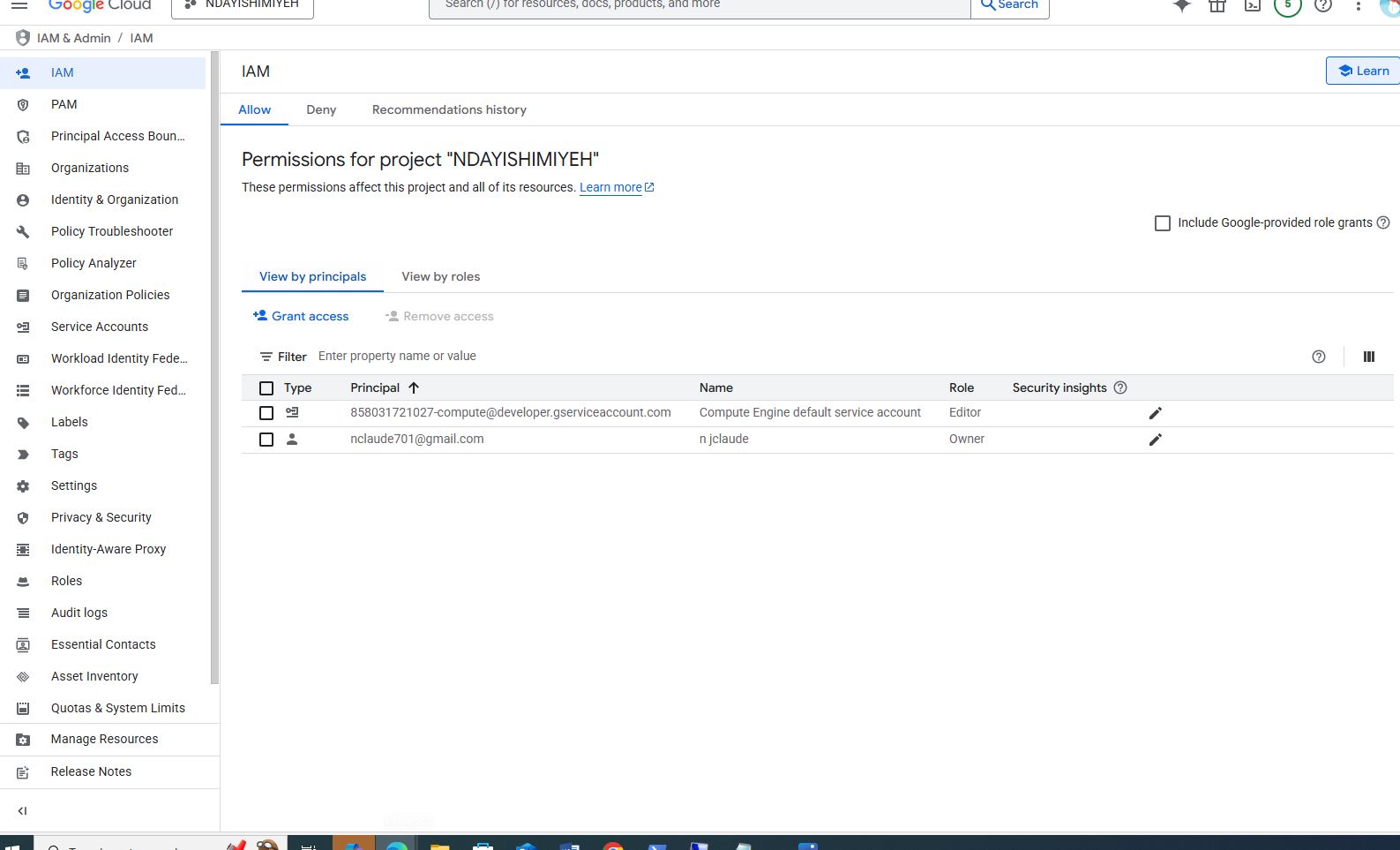The width and height of the screenshot is (1400, 850).
Task: Select View by principals tab
Action: [312, 276]
